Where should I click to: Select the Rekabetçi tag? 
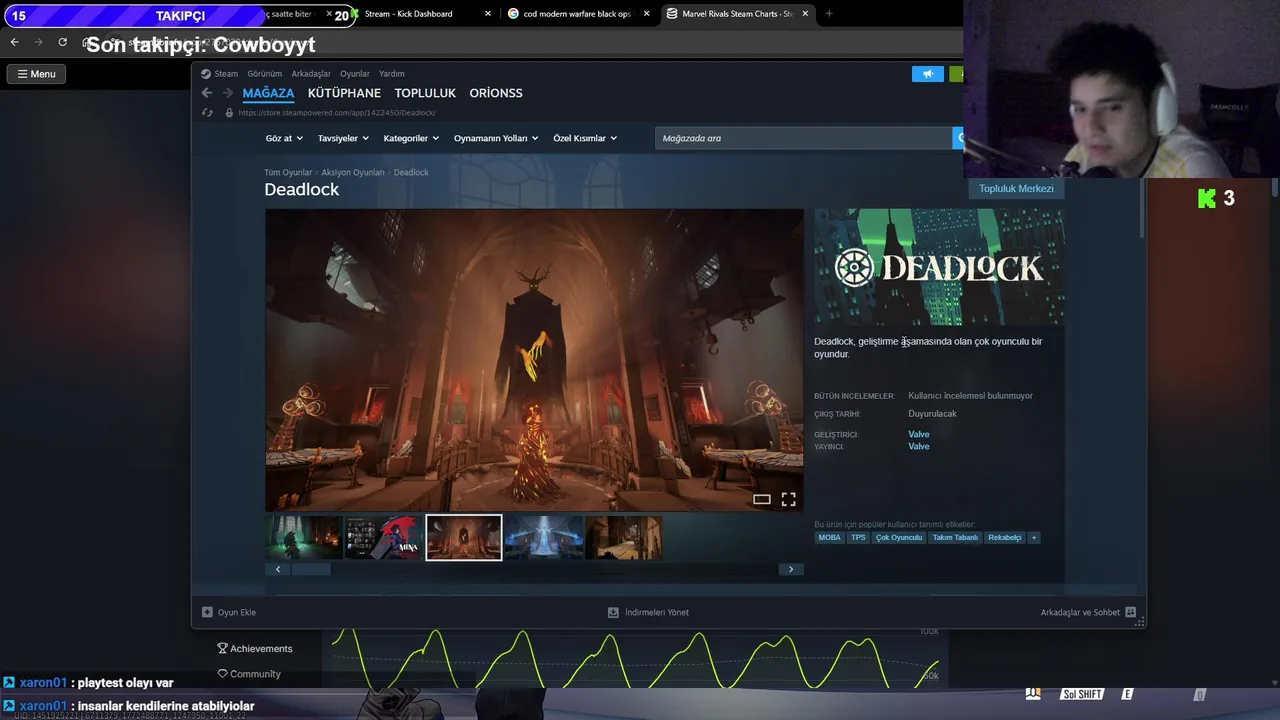tap(1005, 537)
